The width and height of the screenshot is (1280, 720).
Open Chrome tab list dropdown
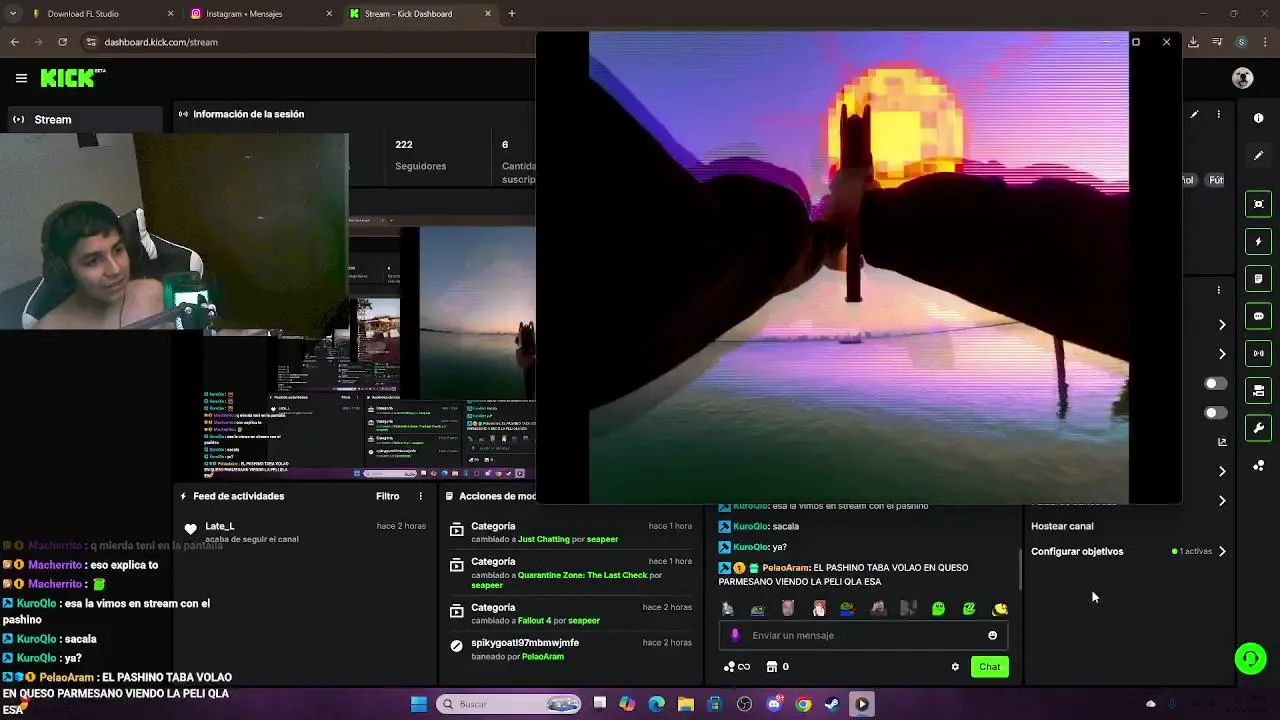pyautogui.click(x=14, y=14)
